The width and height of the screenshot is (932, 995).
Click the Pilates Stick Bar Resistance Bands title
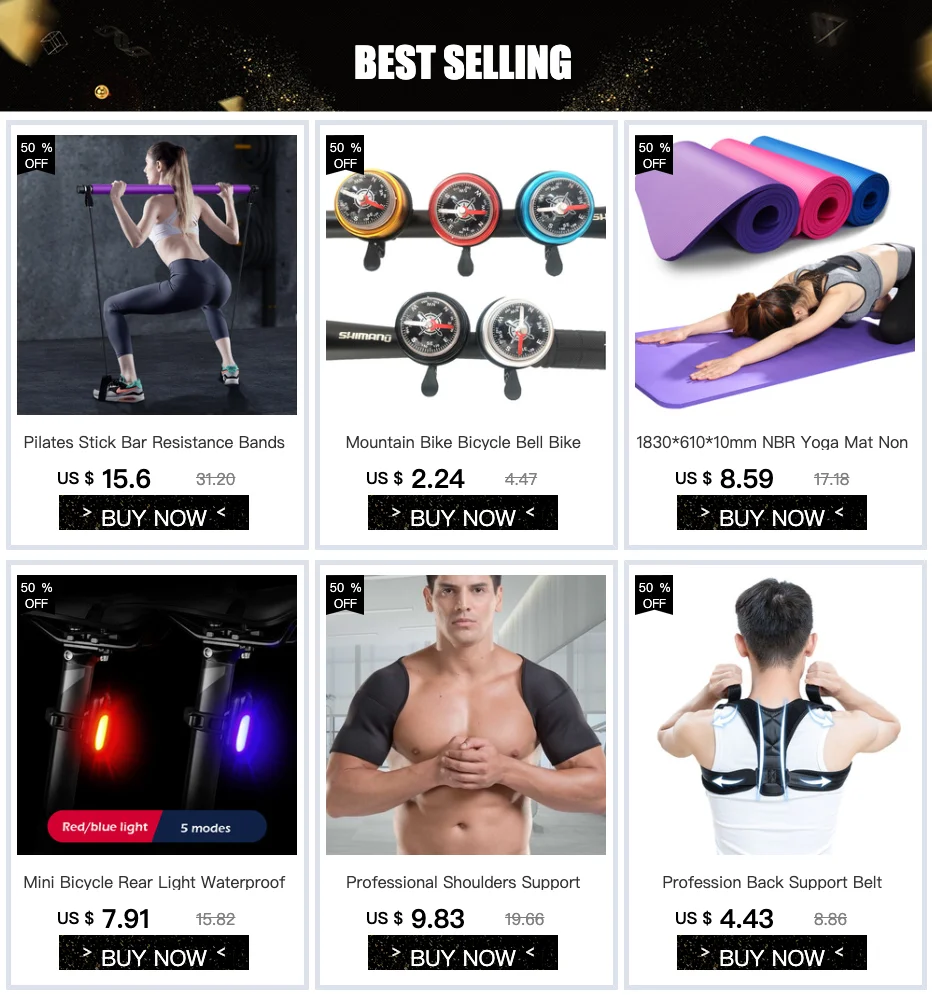[154, 442]
